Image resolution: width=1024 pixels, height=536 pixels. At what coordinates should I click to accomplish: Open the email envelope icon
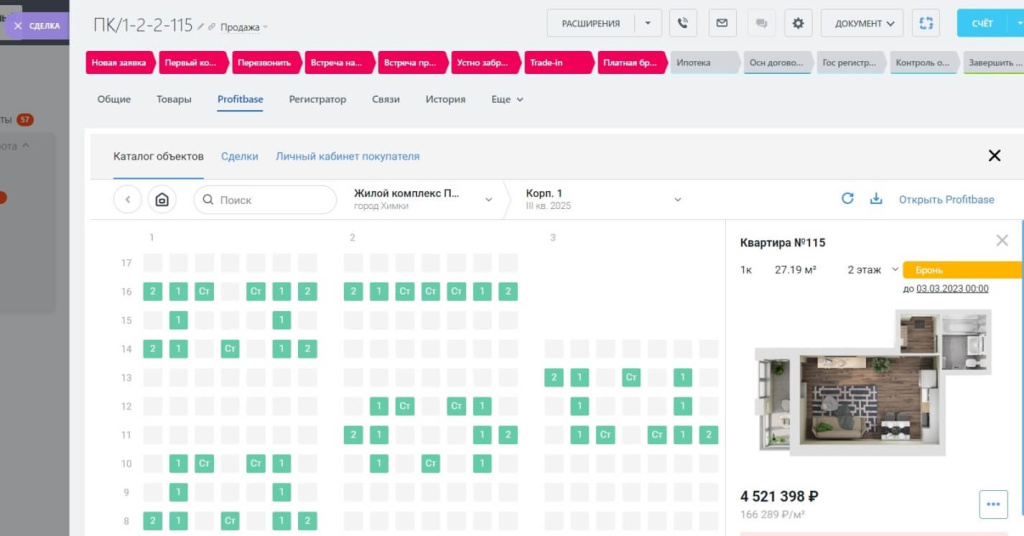pyautogui.click(x=723, y=23)
